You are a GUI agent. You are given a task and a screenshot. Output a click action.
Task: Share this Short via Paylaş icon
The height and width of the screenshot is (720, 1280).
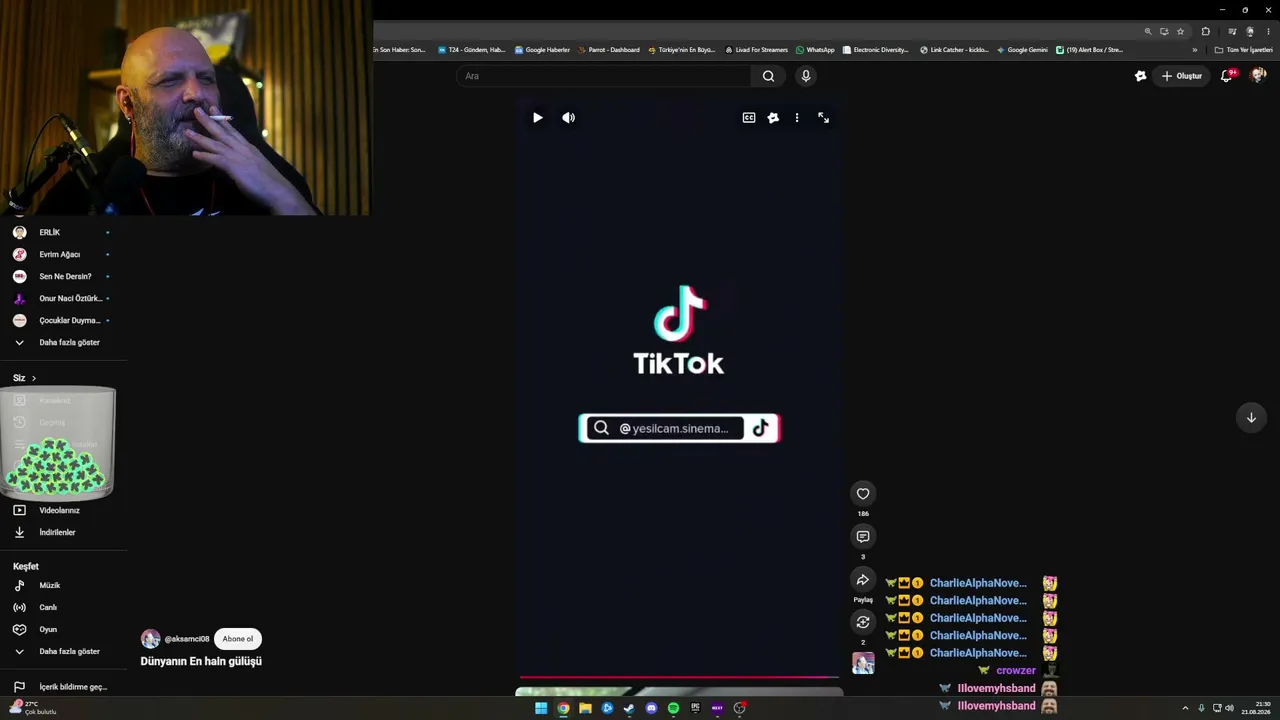click(863, 580)
